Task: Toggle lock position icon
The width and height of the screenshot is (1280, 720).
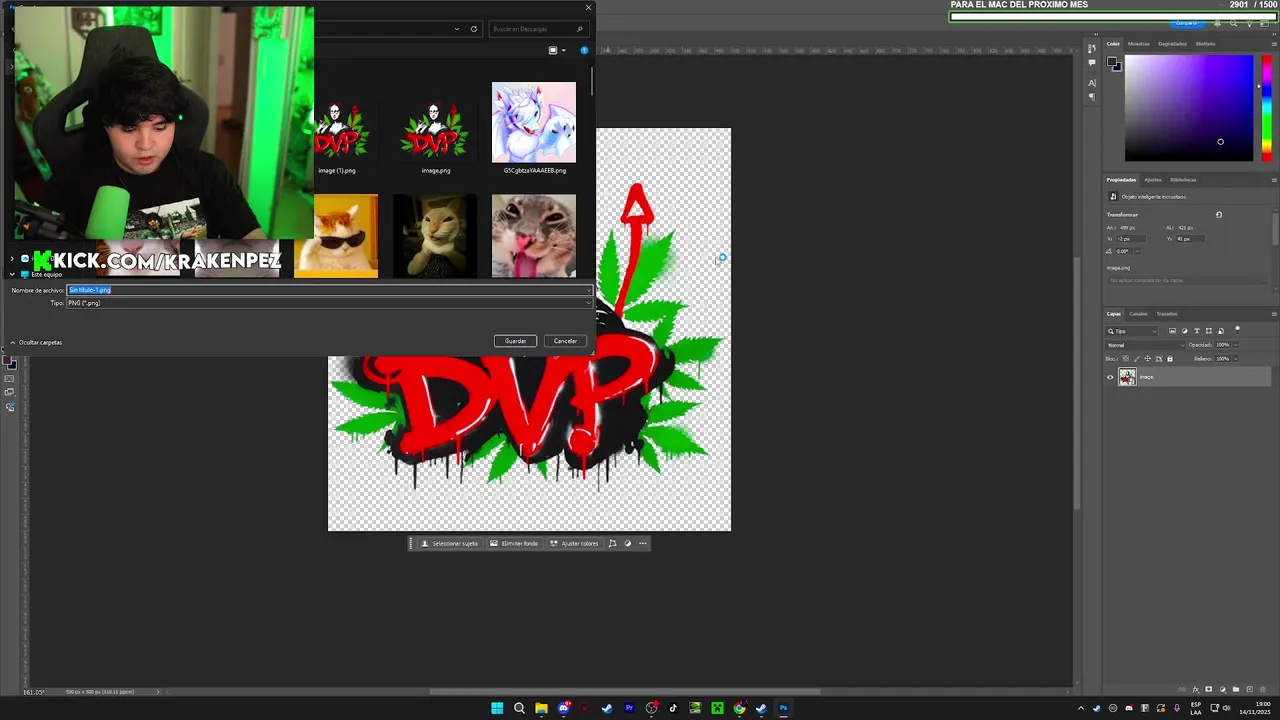Action: (x=1148, y=359)
